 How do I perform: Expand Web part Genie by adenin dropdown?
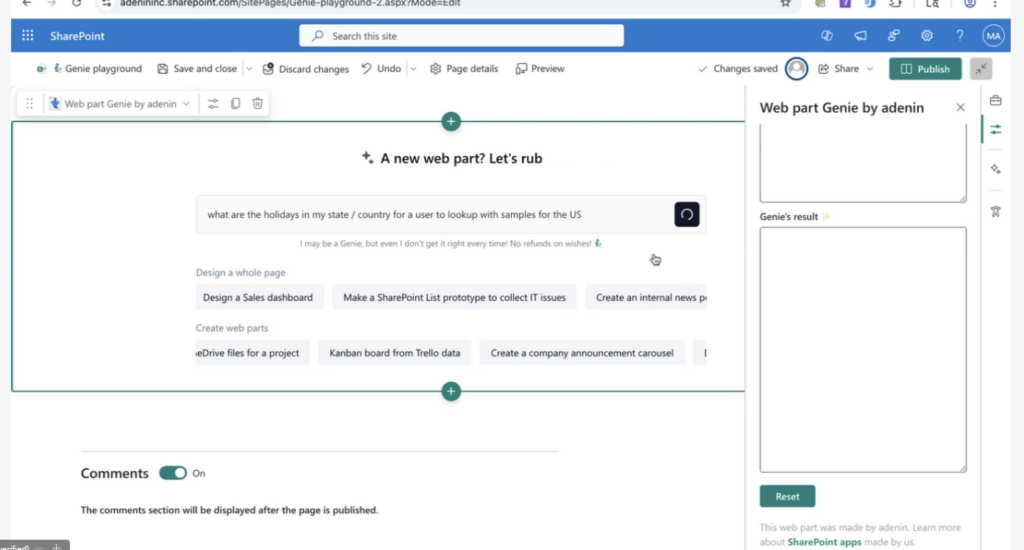coord(119,103)
